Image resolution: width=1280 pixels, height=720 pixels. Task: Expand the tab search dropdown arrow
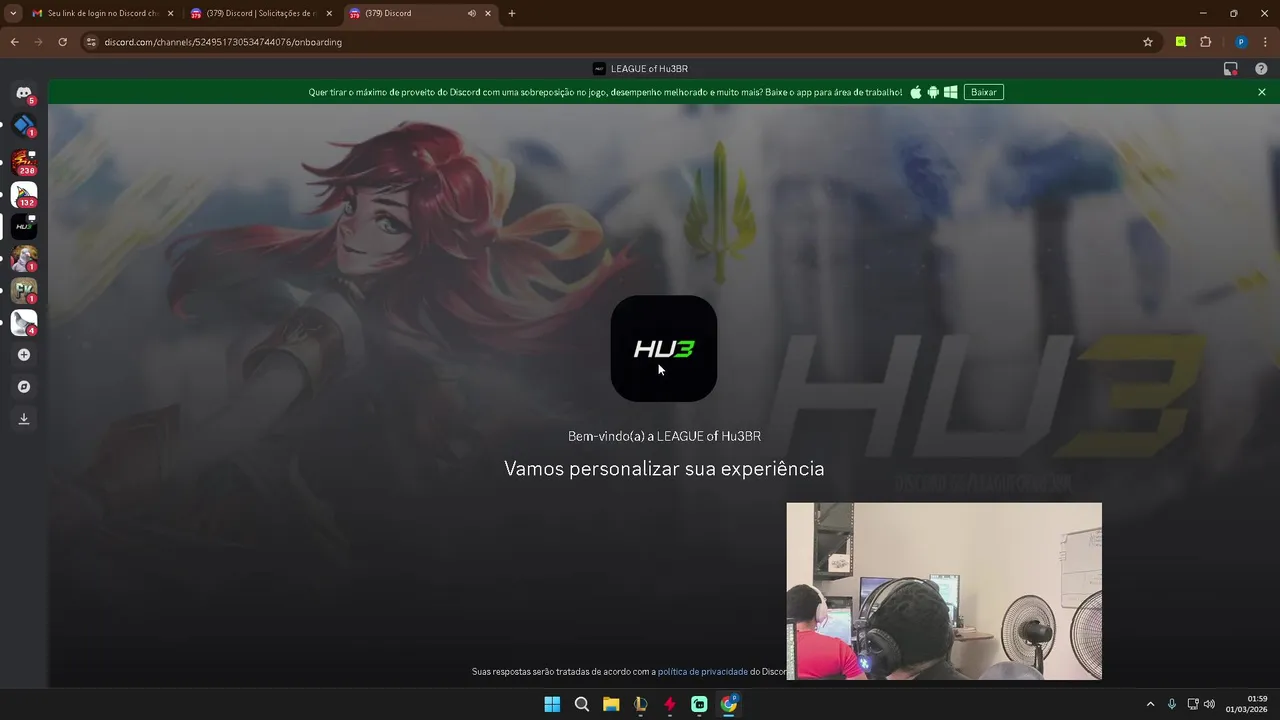tap(13, 13)
